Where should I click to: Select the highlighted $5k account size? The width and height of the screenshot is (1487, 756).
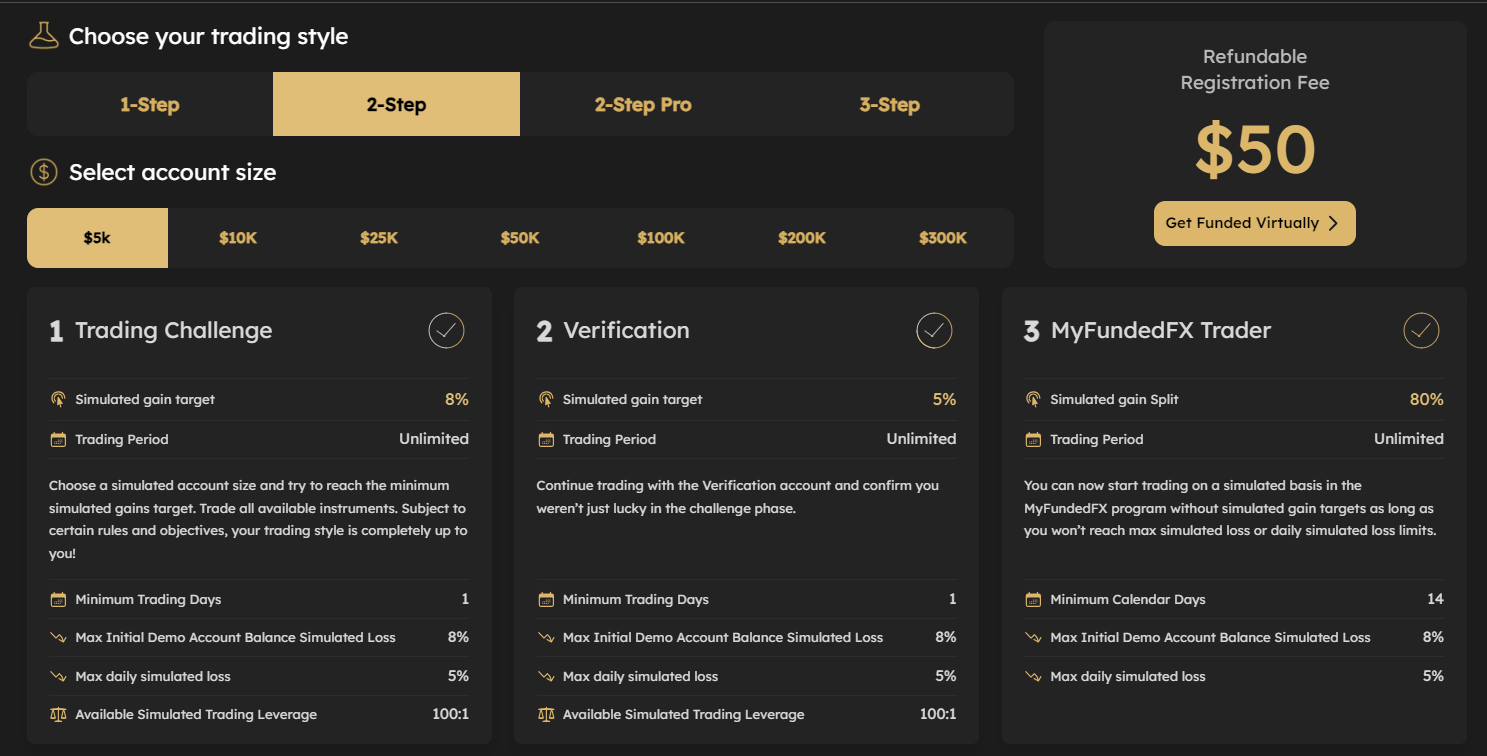pos(97,238)
